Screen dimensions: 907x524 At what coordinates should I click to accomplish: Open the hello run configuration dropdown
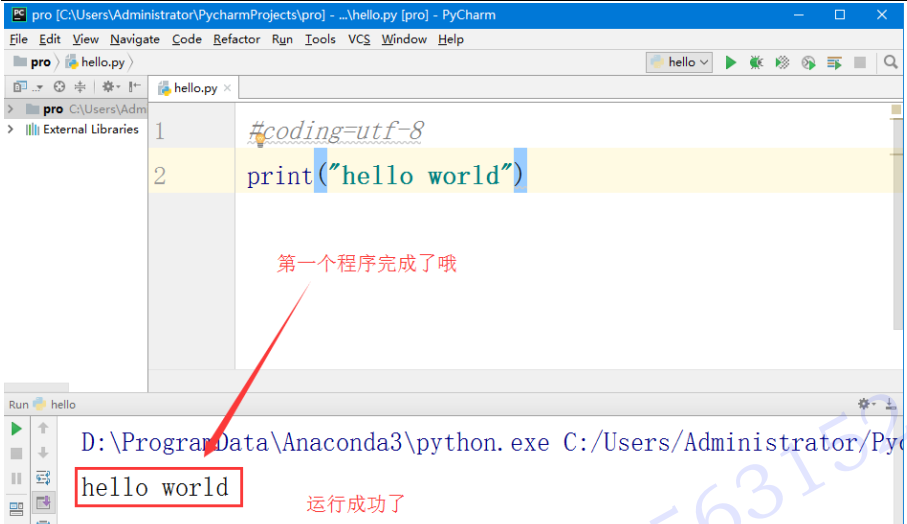[x=679, y=62]
